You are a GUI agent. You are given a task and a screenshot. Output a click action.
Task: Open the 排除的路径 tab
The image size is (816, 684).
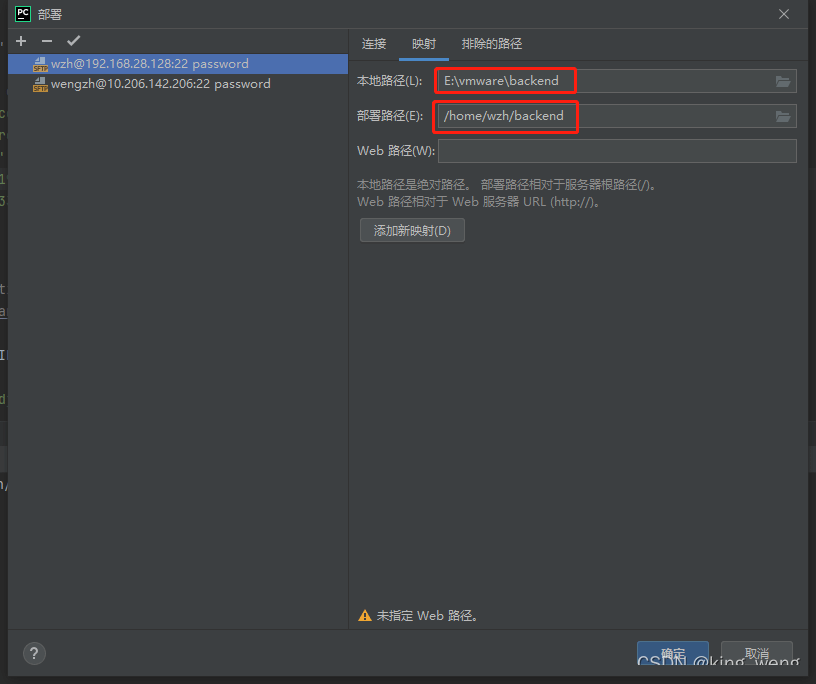[x=491, y=44]
